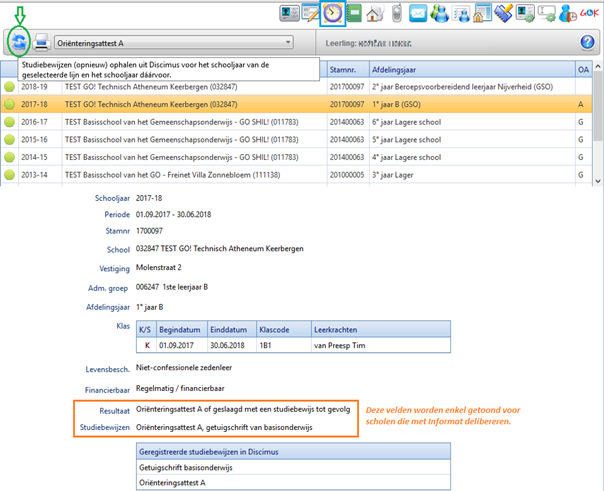Screen dimensions: 604x491
Task: Open the form with pencil edit icon
Action: coord(310,13)
